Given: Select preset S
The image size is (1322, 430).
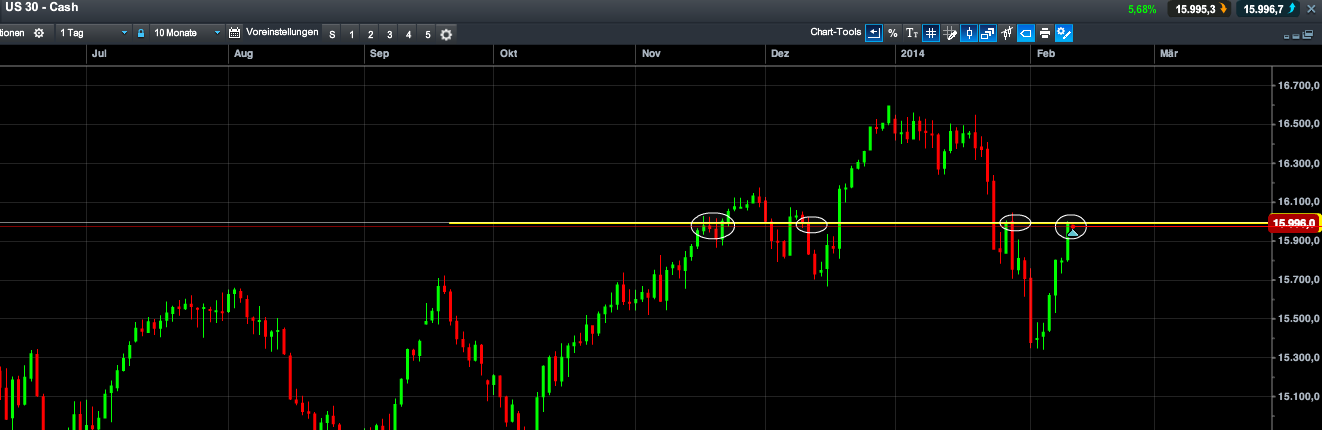Looking at the screenshot, I should (333, 34).
